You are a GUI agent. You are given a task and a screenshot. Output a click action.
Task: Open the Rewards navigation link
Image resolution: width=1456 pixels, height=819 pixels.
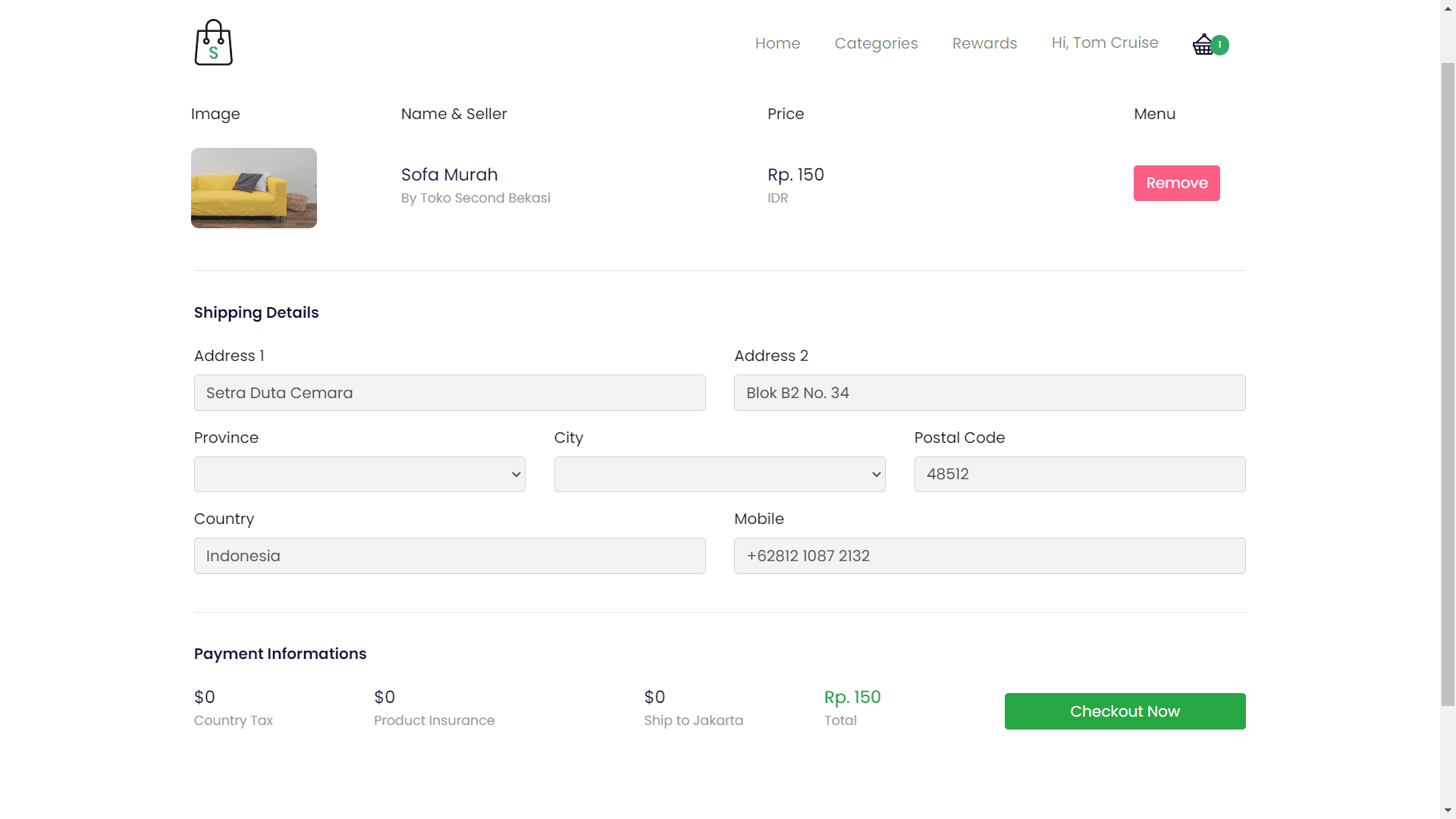pos(984,43)
